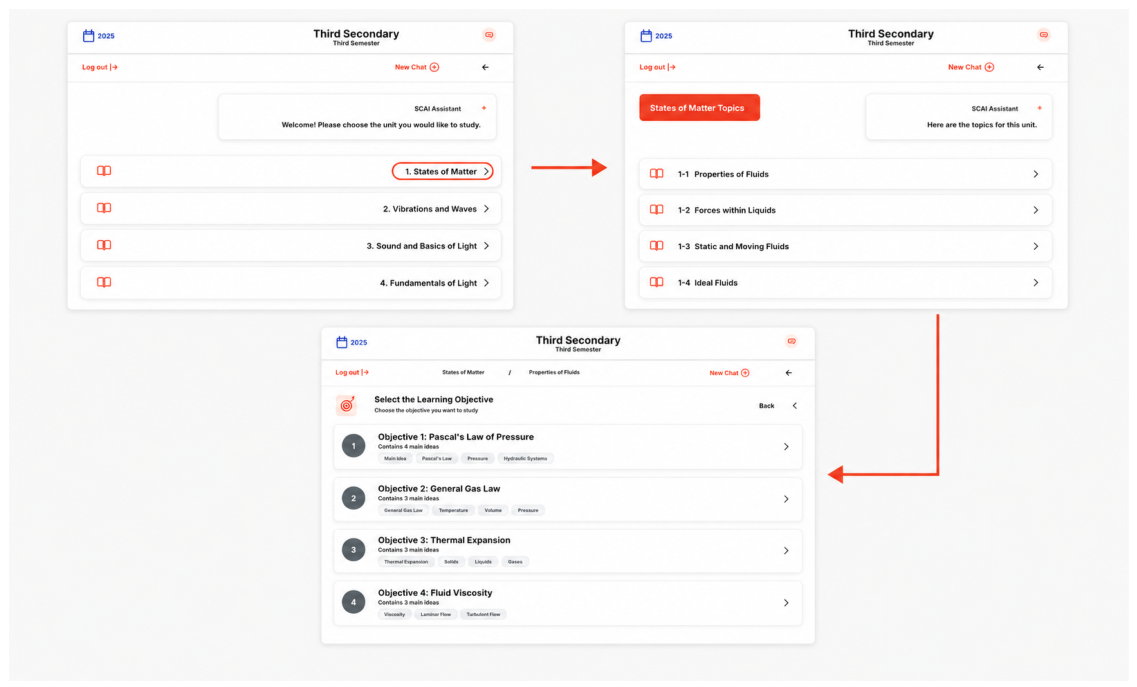Open the chevron on Objective 4: Fluid Viscosity
The height and width of the screenshot is (687, 1137).
786,603
